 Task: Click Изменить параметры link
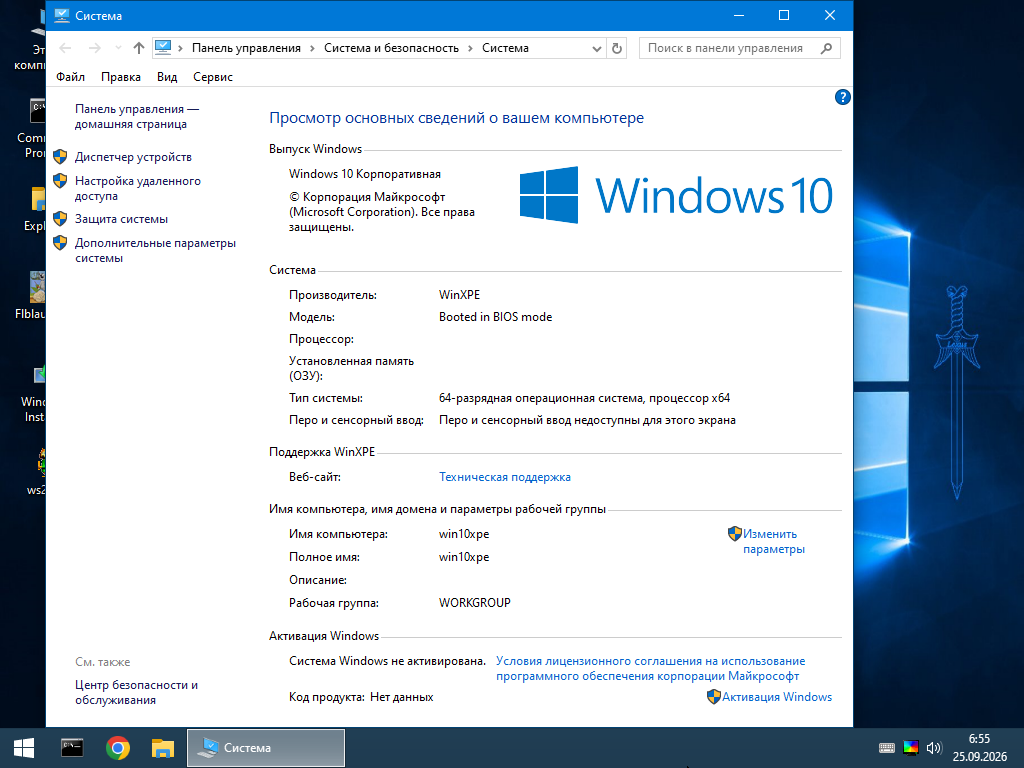pyautogui.click(x=774, y=541)
